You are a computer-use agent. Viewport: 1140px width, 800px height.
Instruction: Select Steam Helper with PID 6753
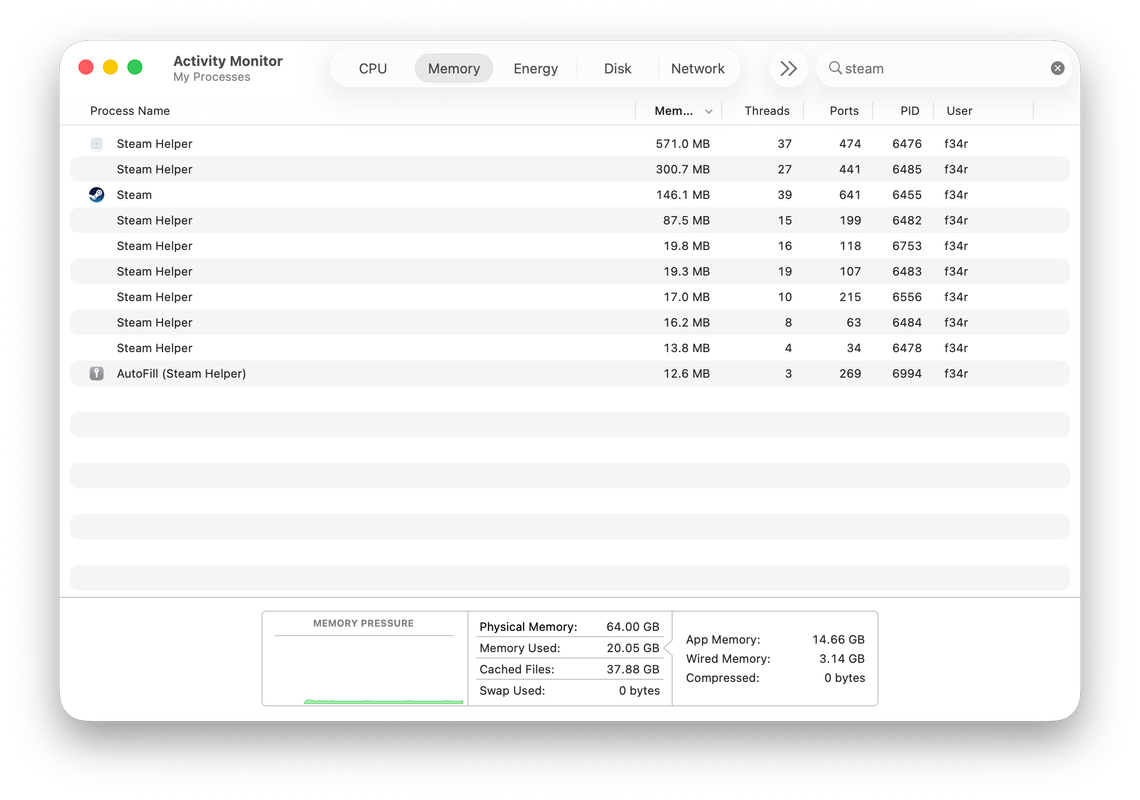pyautogui.click(x=570, y=246)
